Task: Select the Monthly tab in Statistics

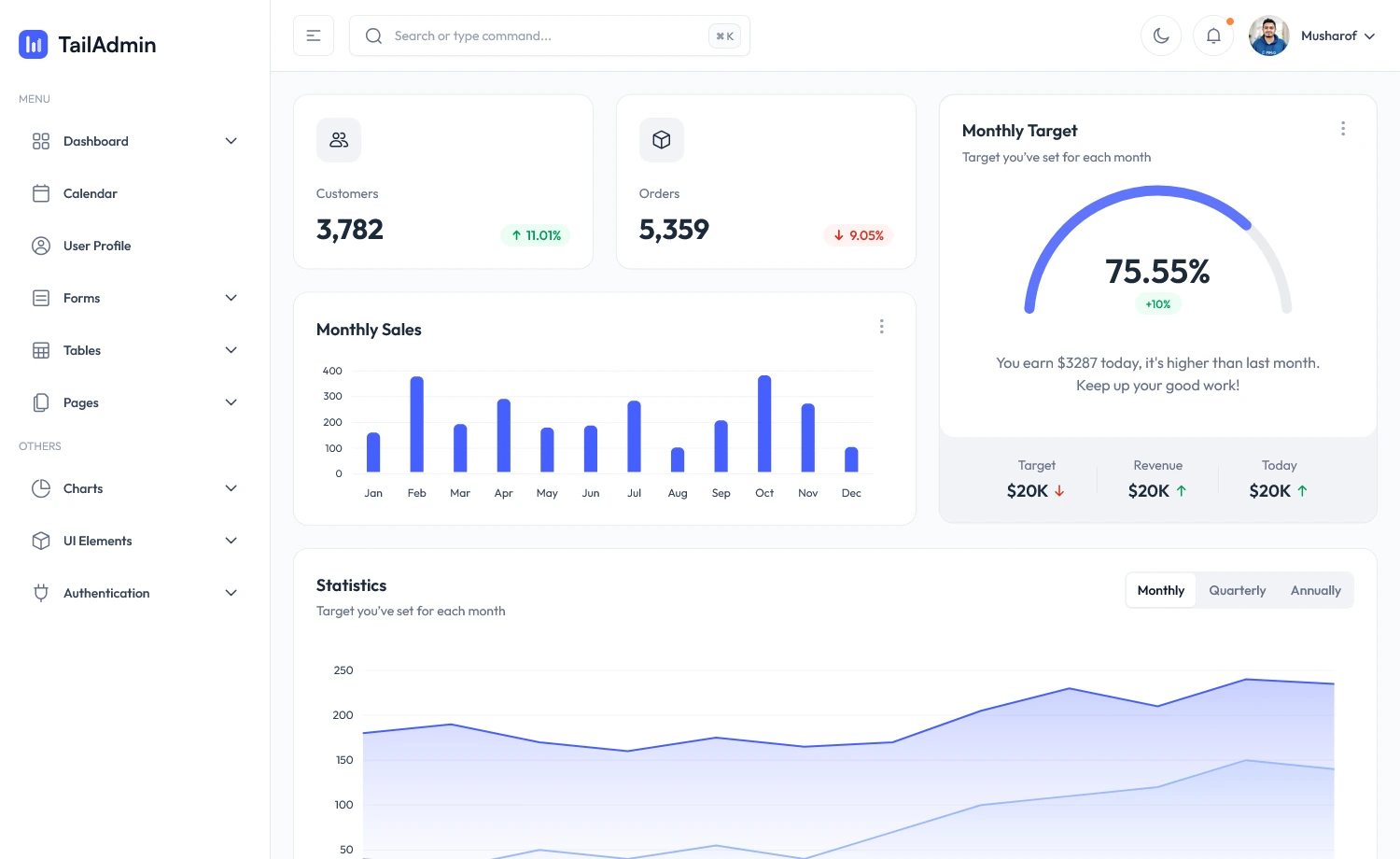Action: click(1160, 590)
